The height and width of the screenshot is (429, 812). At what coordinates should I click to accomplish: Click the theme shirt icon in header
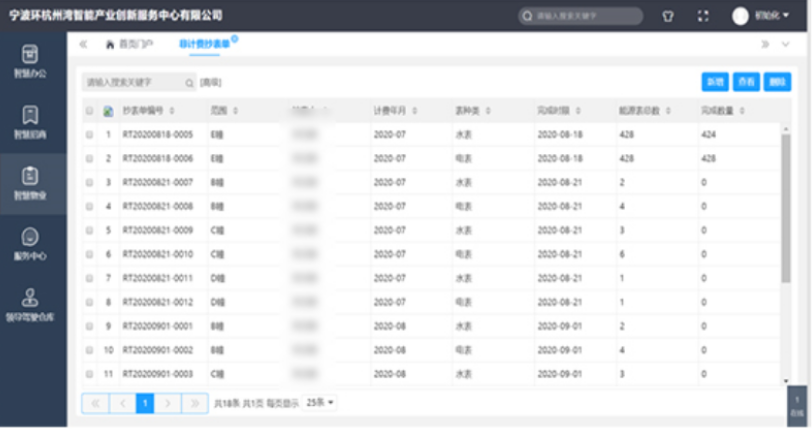pyautogui.click(x=668, y=16)
